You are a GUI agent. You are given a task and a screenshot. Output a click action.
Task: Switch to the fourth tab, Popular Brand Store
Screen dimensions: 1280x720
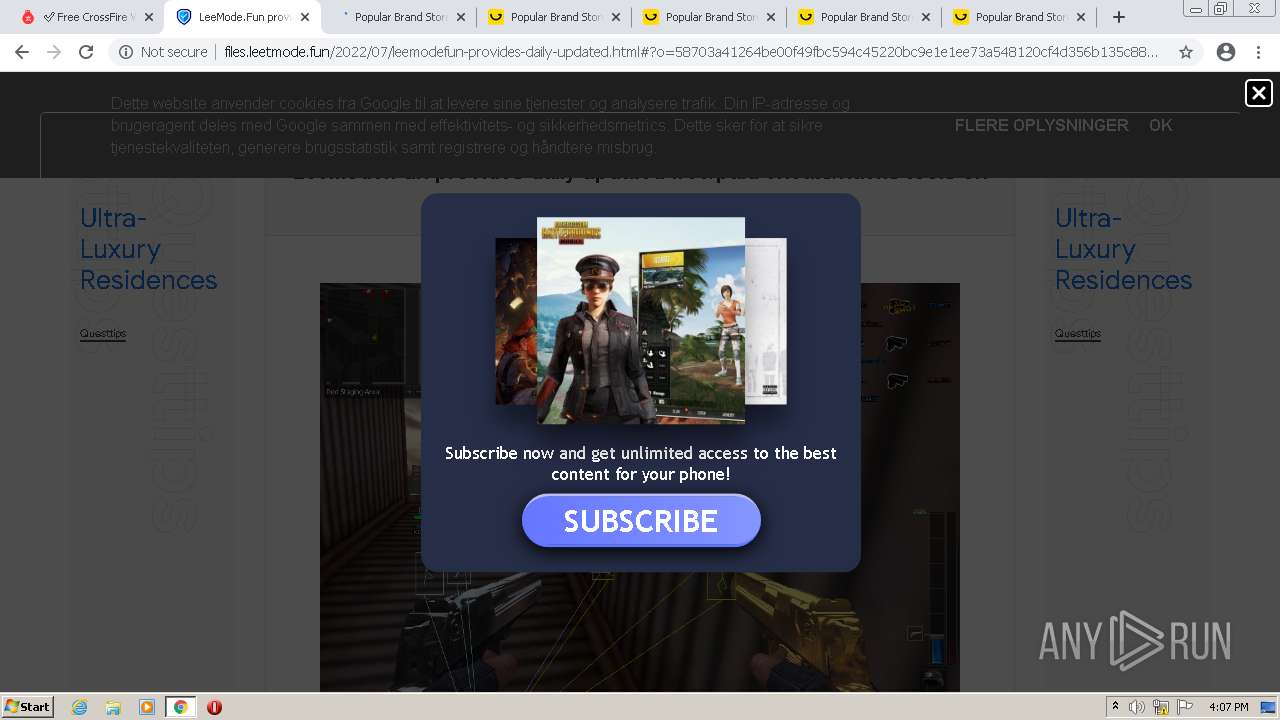[x=555, y=17]
